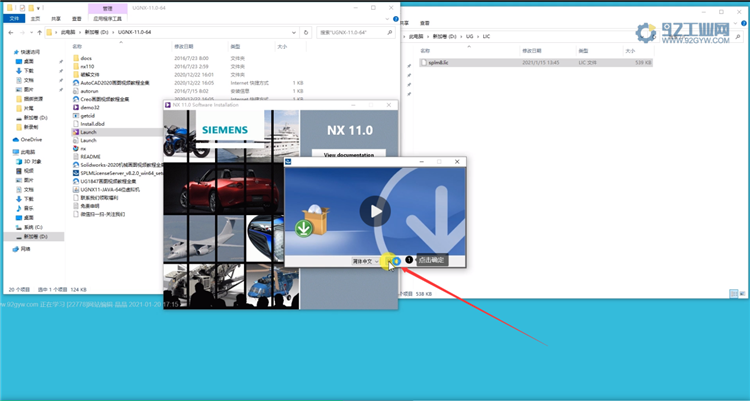Play the installer intro video

375,211
